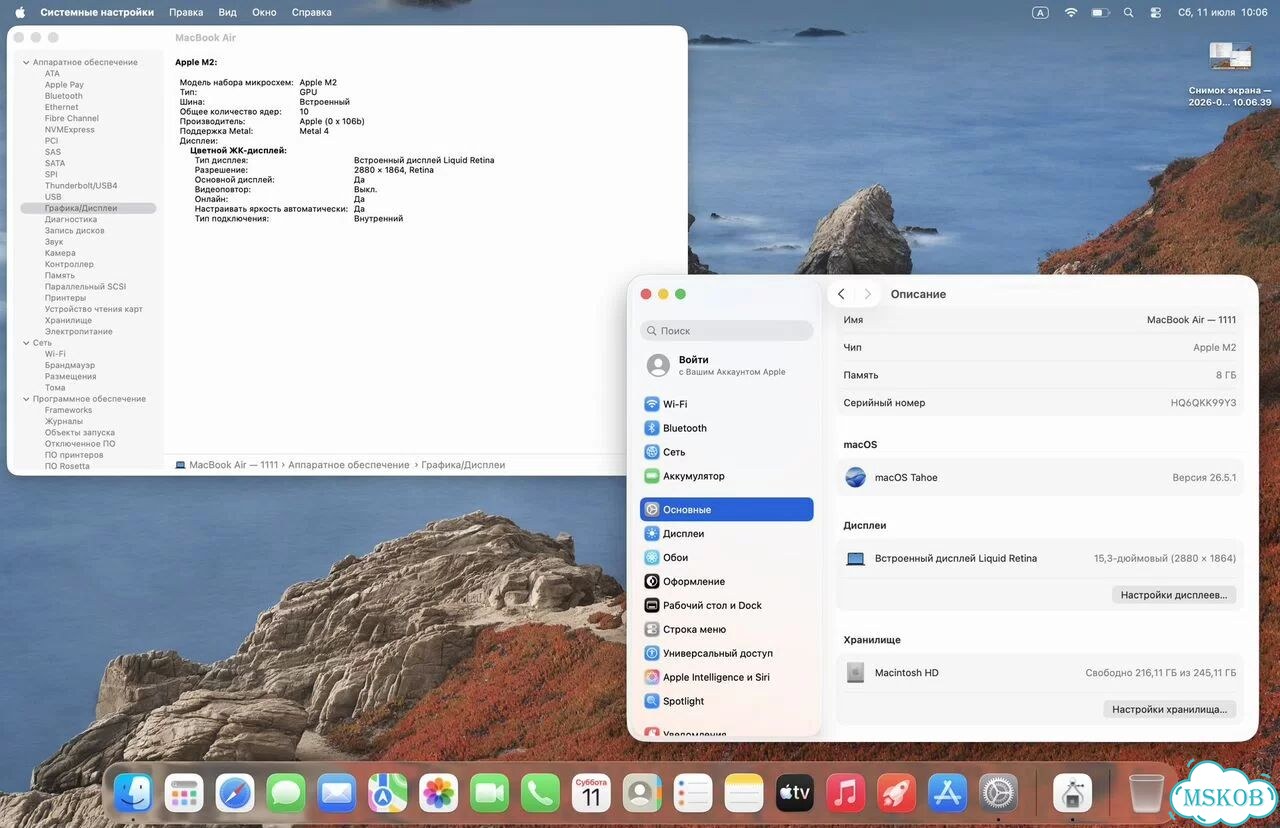Collapse the Сеть section in System Information
This screenshot has height=828, width=1280.
coord(25,343)
